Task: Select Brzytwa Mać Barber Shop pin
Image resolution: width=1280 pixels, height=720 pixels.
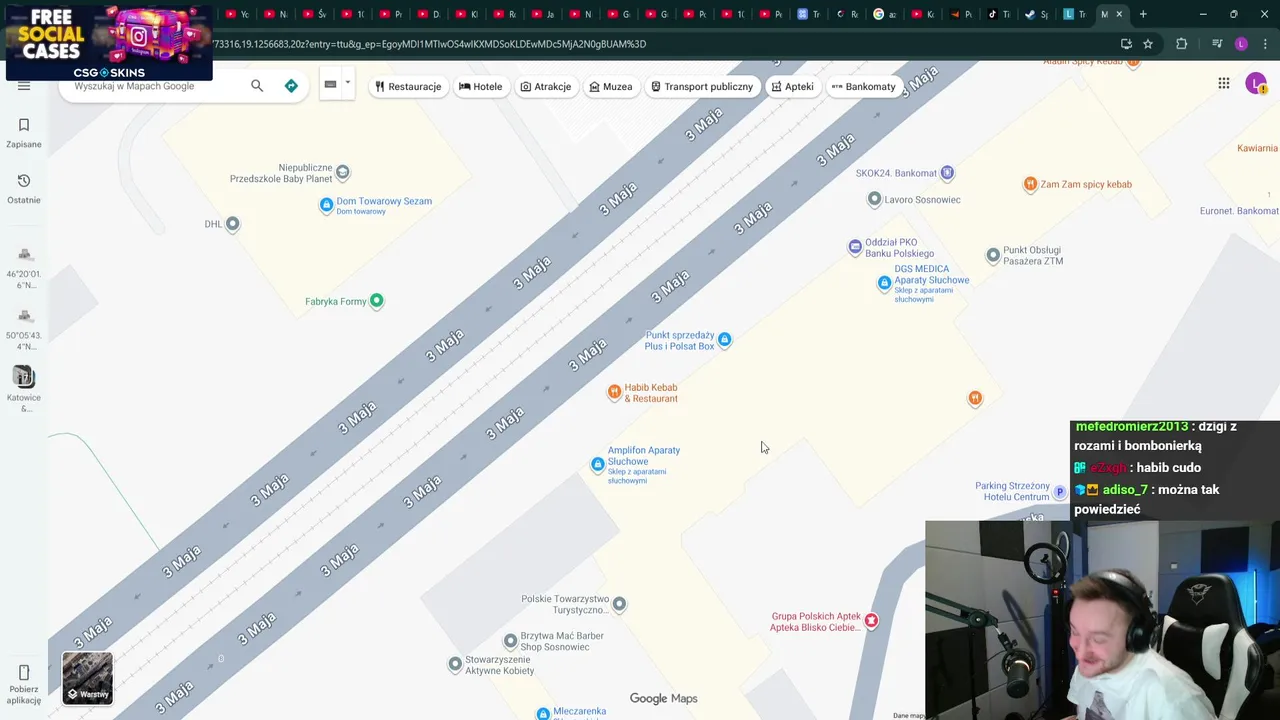Action: pos(511,640)
